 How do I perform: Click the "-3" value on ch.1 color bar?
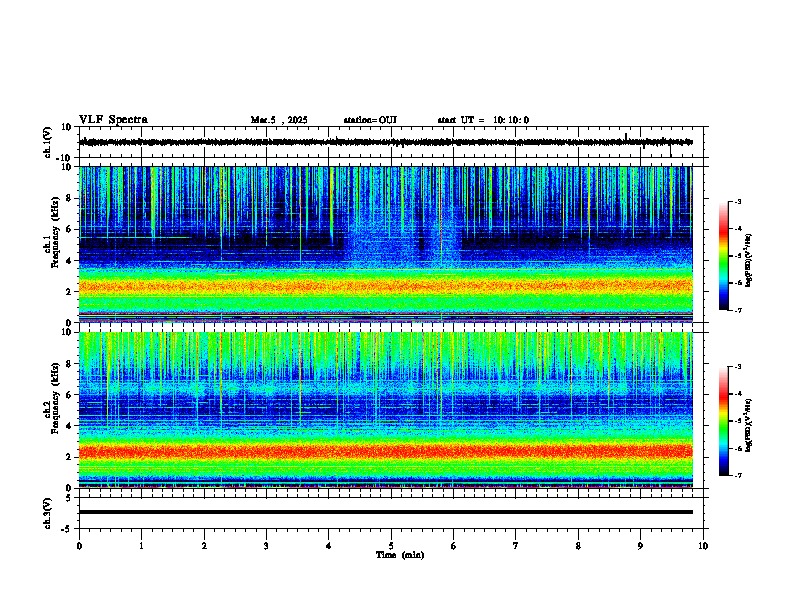[x=738, y=201]
